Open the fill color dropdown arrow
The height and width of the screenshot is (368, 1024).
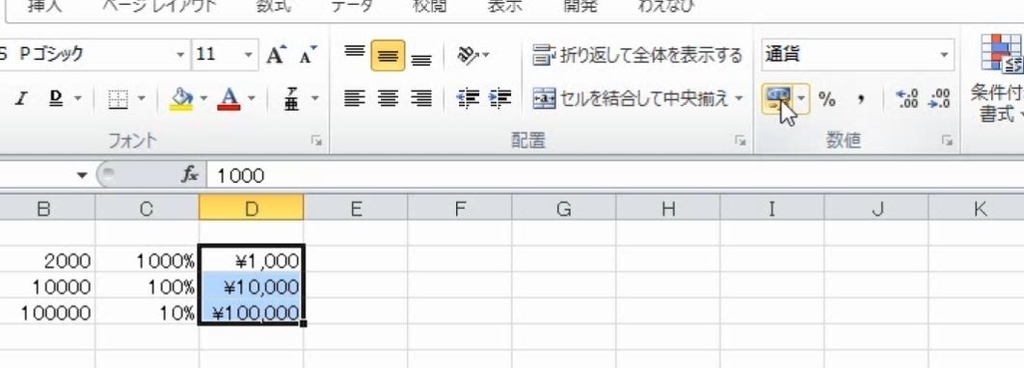point(203,99)
